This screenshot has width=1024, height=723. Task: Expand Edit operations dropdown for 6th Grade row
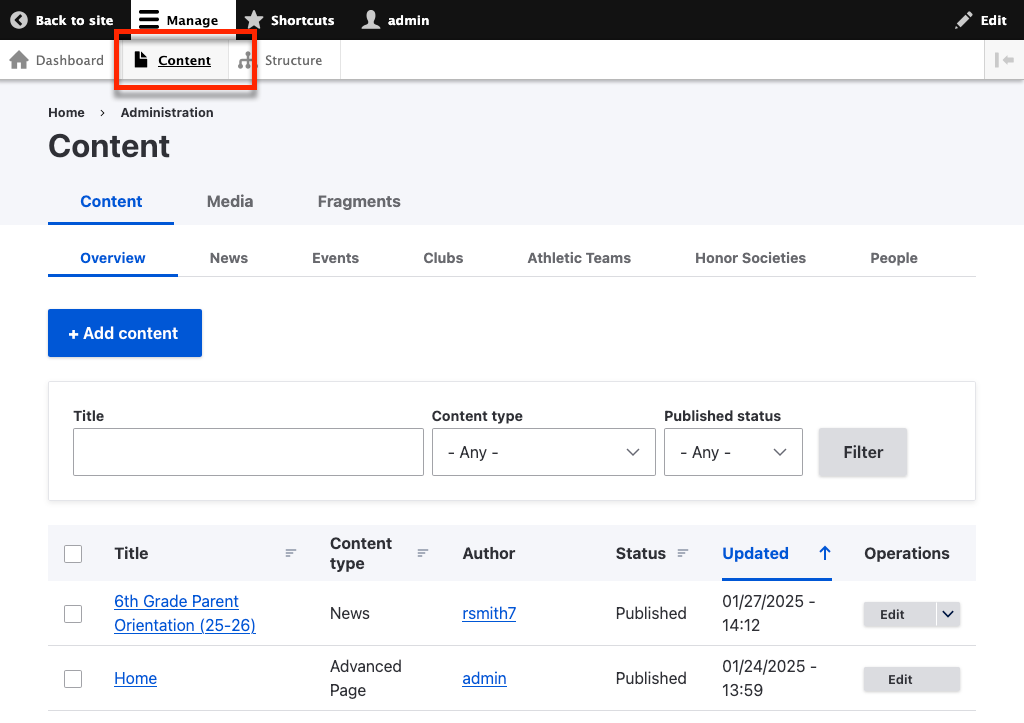948,614
